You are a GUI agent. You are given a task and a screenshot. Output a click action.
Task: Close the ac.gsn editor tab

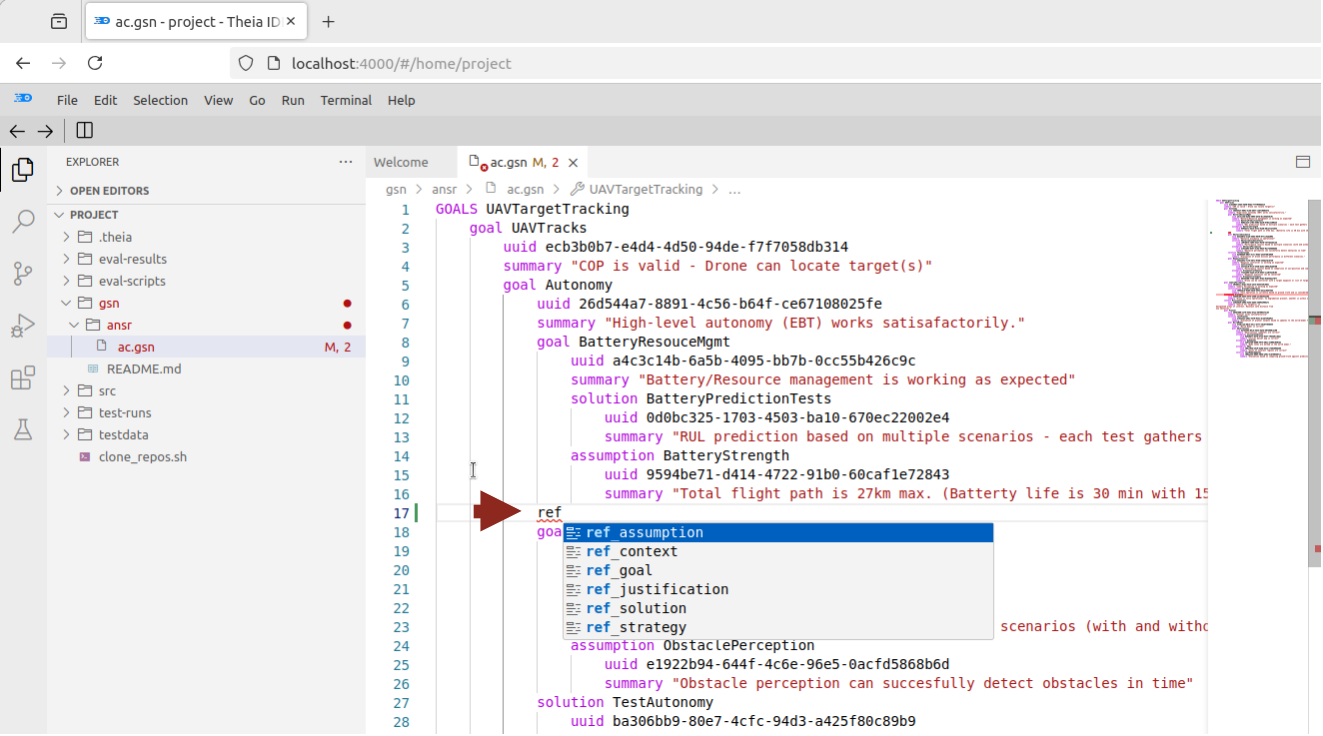573,162
